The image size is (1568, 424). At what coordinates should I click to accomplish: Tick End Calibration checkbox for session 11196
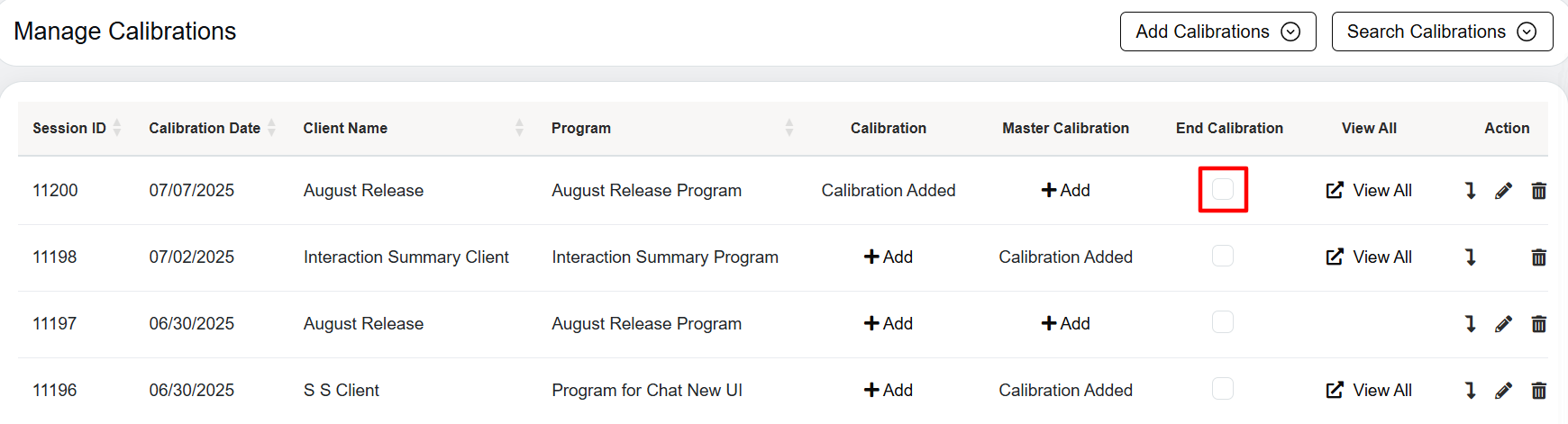point(1223,389)
